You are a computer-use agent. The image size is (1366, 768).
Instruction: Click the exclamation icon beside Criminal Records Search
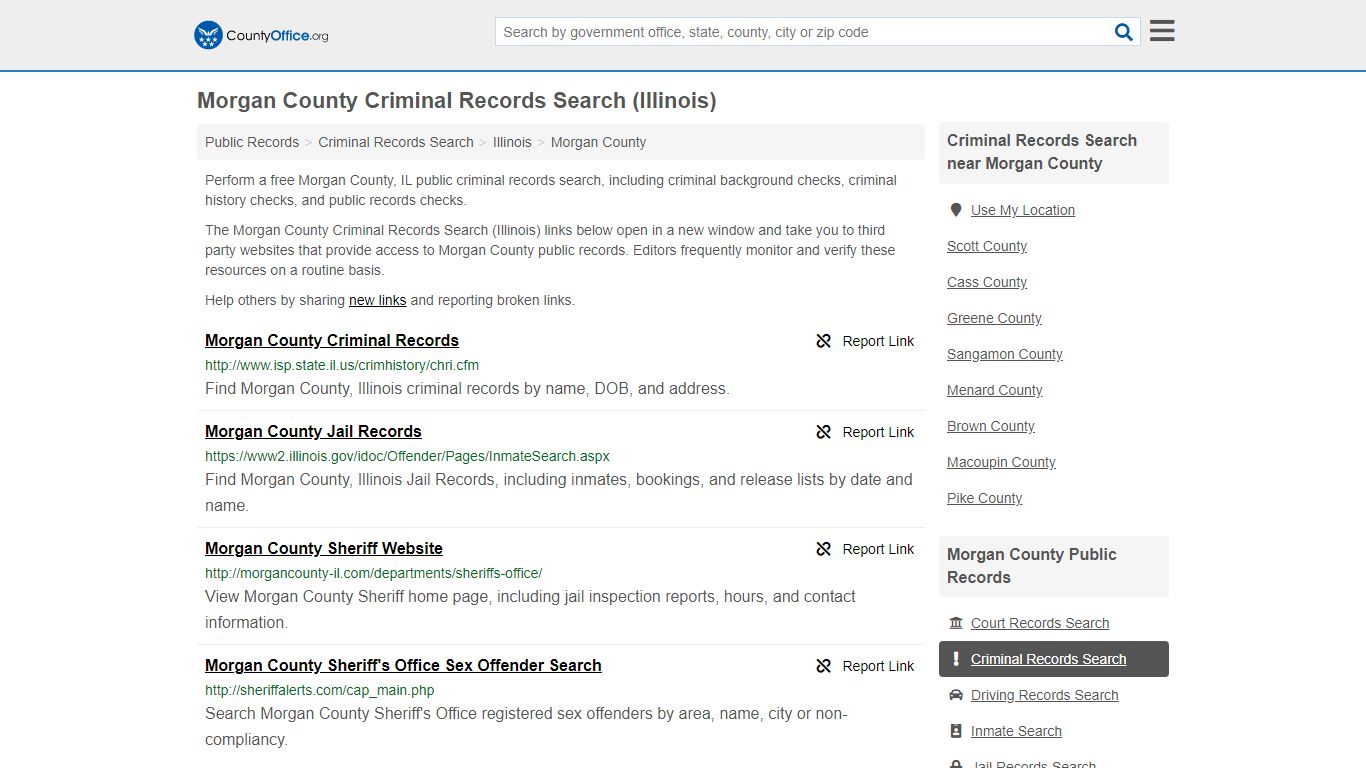click(956, 659)
